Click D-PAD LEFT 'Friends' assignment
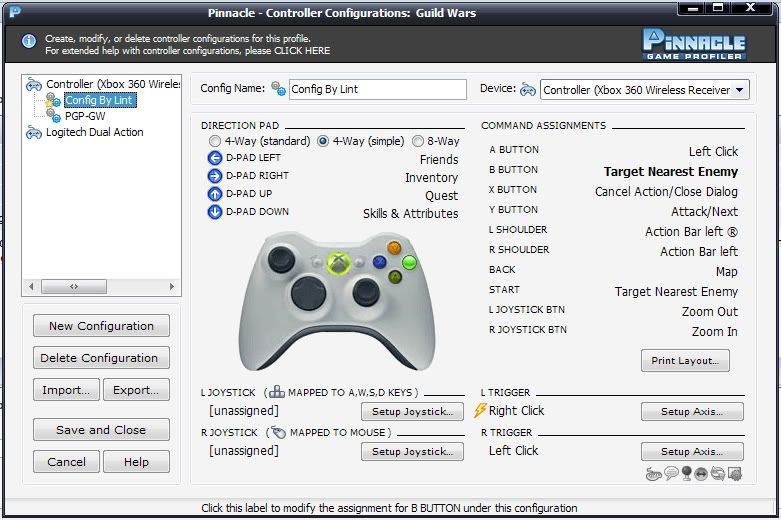Viewport: 781px width, 520px height. tap(439, 160)
